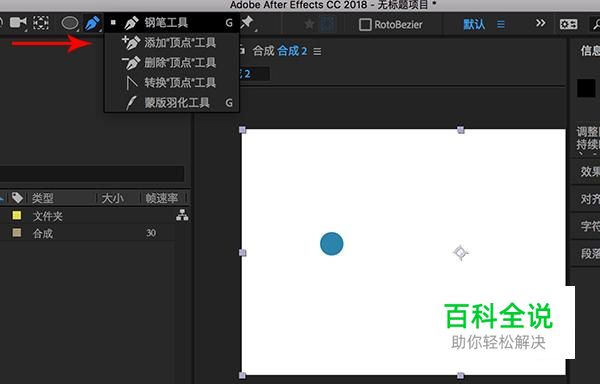
Task: Expand the double chevron workspace overflow
Action: point(540,23)
